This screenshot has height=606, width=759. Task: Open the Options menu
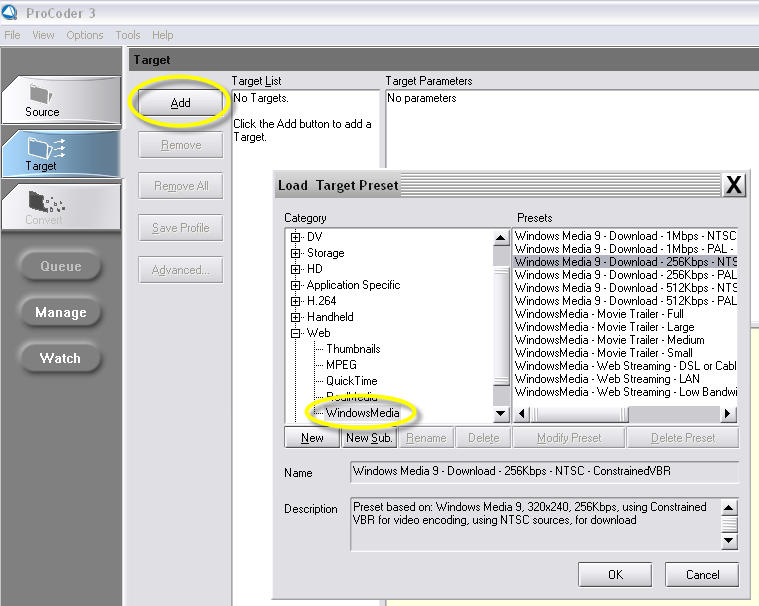[x=85, y=35]
